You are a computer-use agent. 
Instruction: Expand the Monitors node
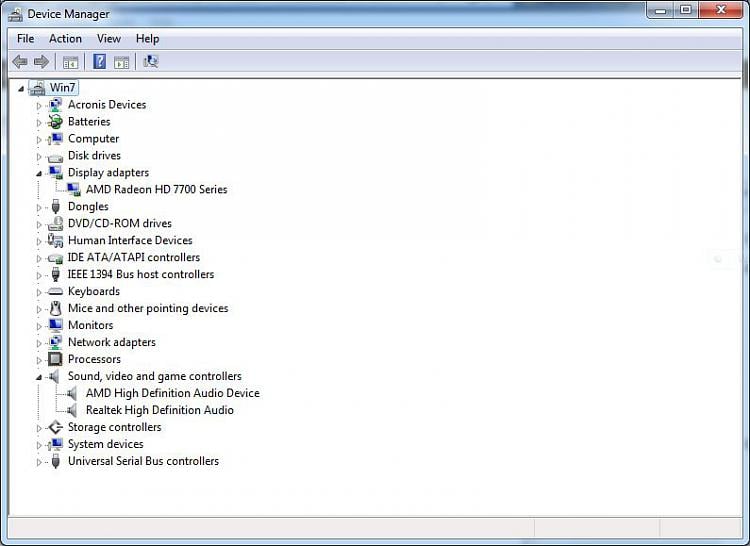tap(39, 326)
